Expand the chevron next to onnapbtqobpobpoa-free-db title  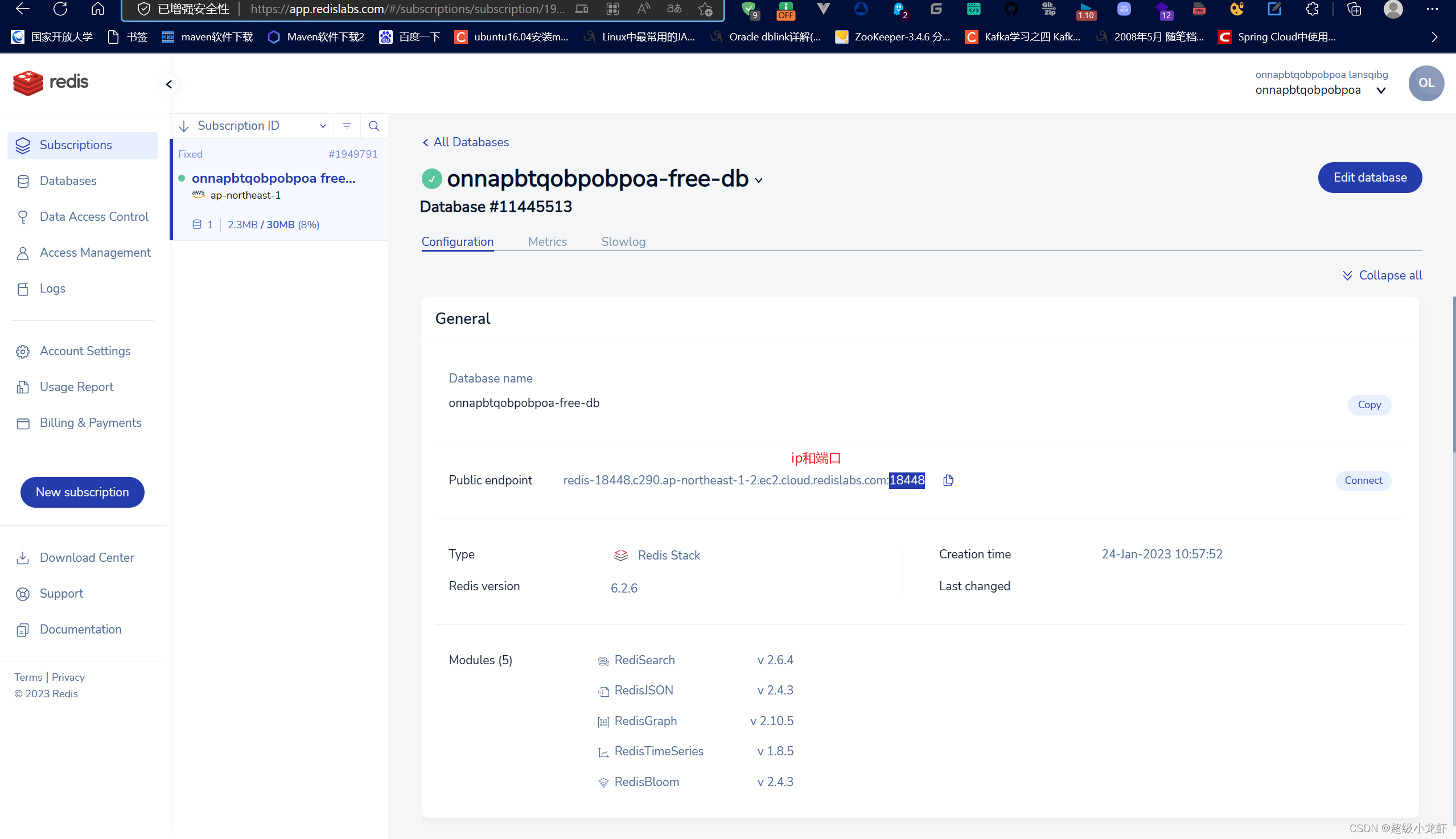pos(759,180)
